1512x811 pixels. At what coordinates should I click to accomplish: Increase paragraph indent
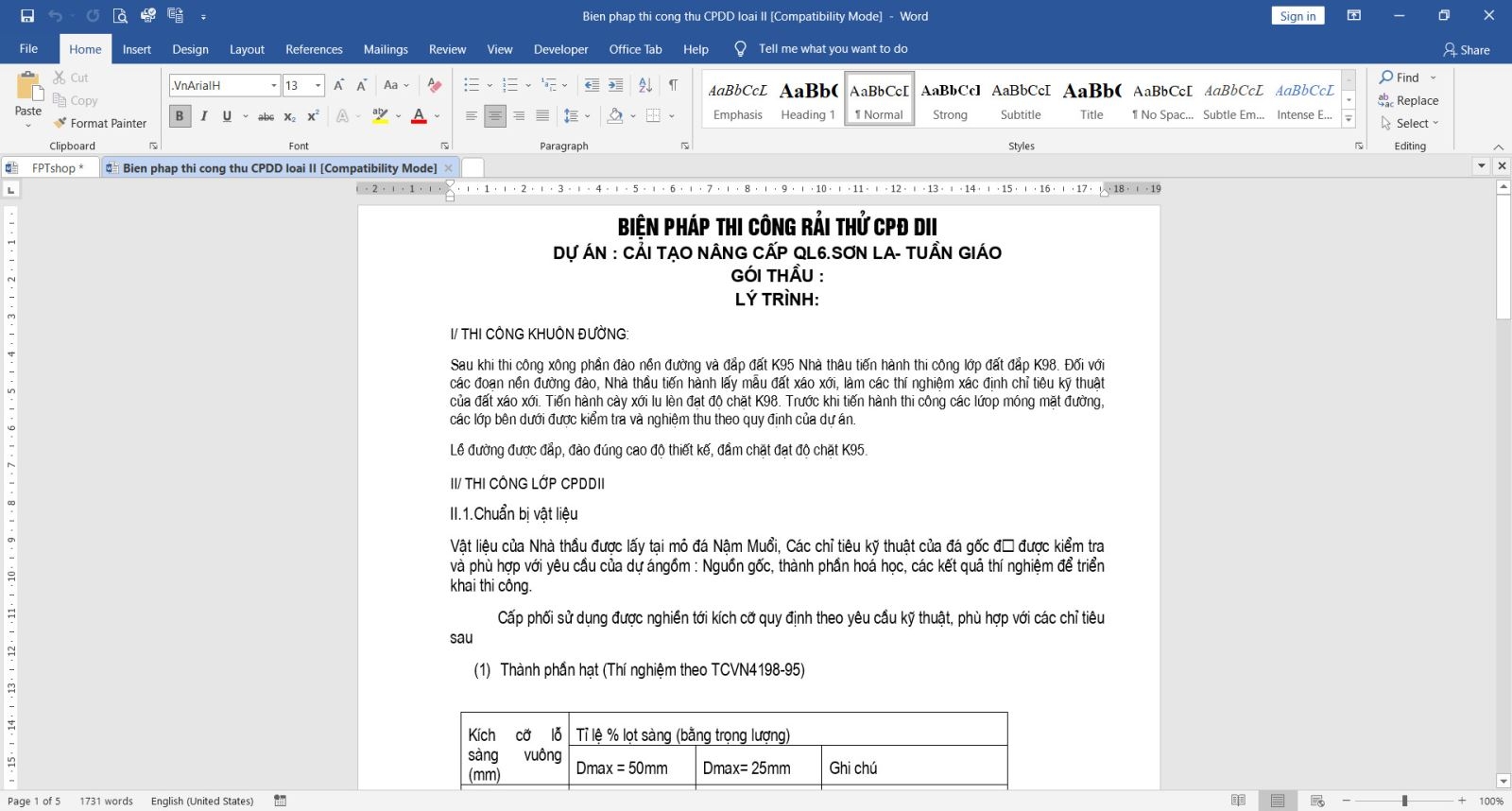tap(615, 85)
